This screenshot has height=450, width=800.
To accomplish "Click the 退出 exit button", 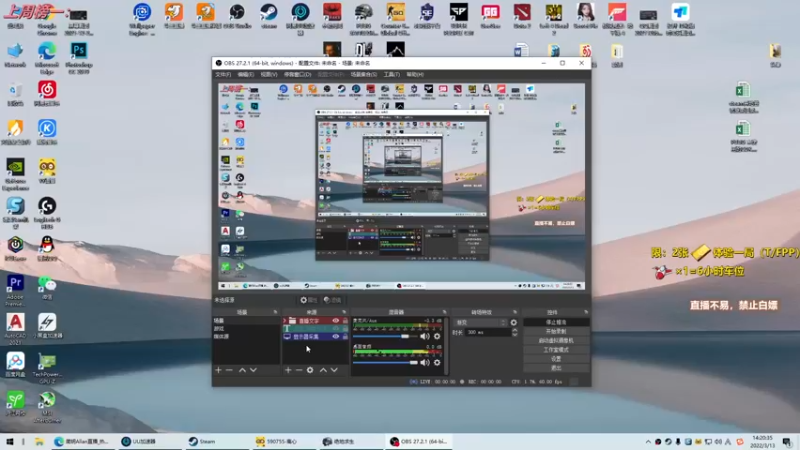I will 556,368.
